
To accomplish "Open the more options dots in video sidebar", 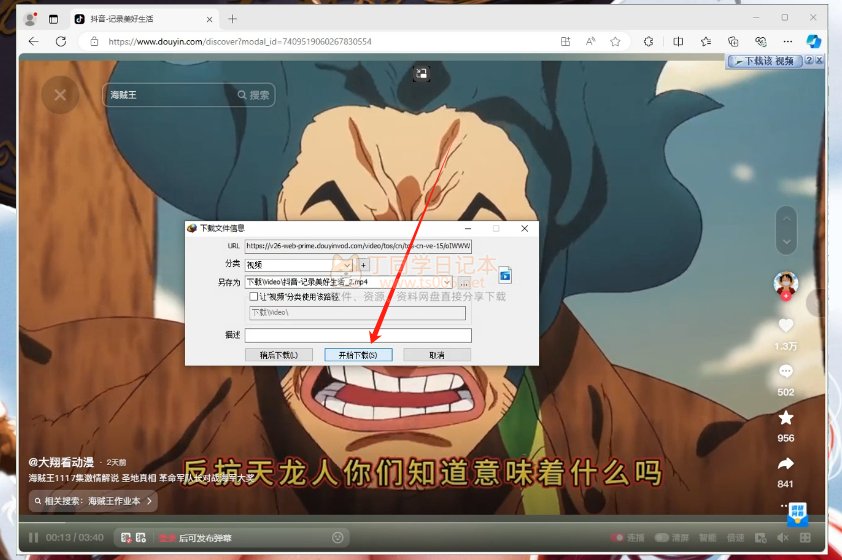I will [783, 505].
